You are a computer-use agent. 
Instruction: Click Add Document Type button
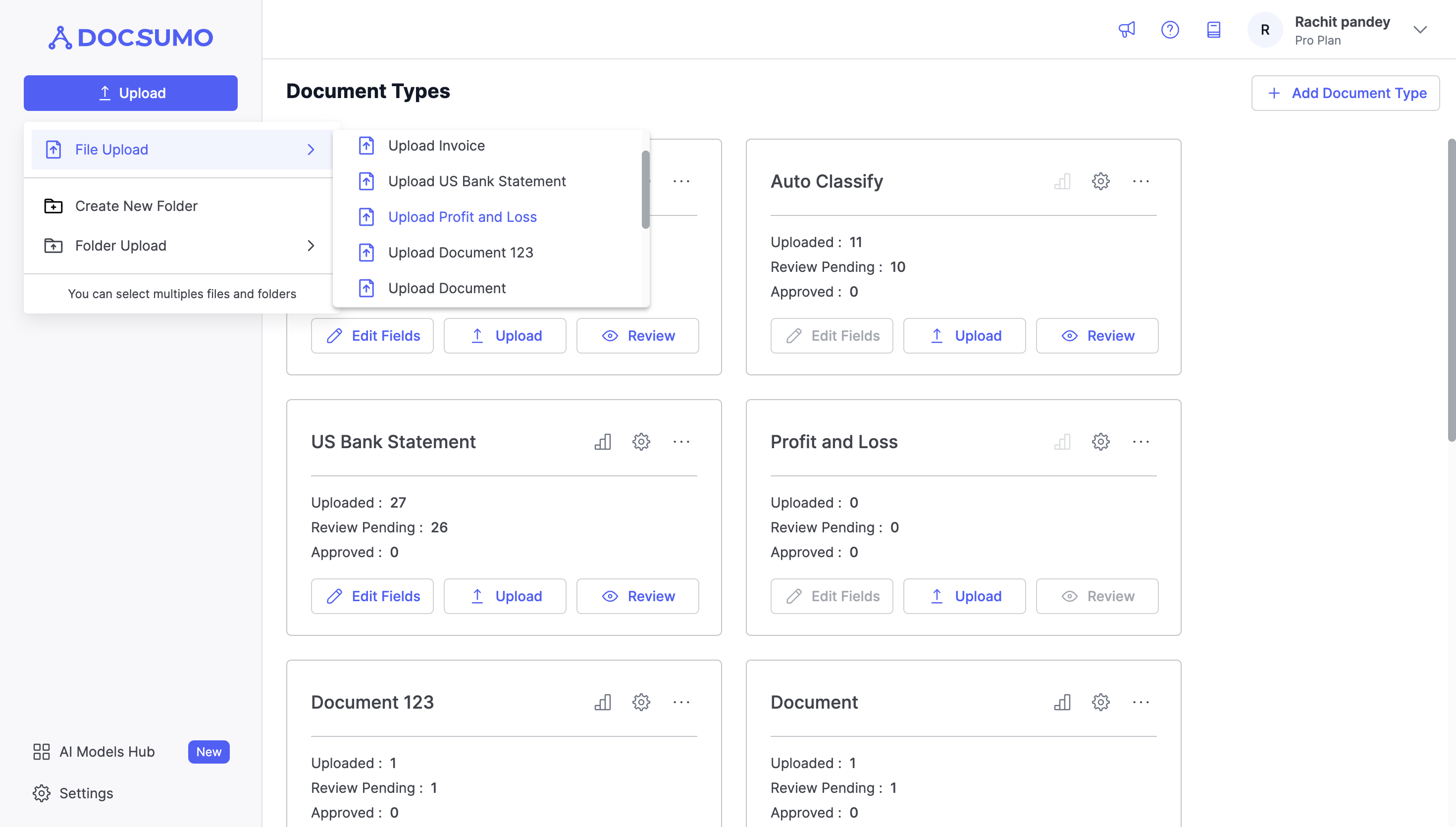click(x=1345, y=93)
